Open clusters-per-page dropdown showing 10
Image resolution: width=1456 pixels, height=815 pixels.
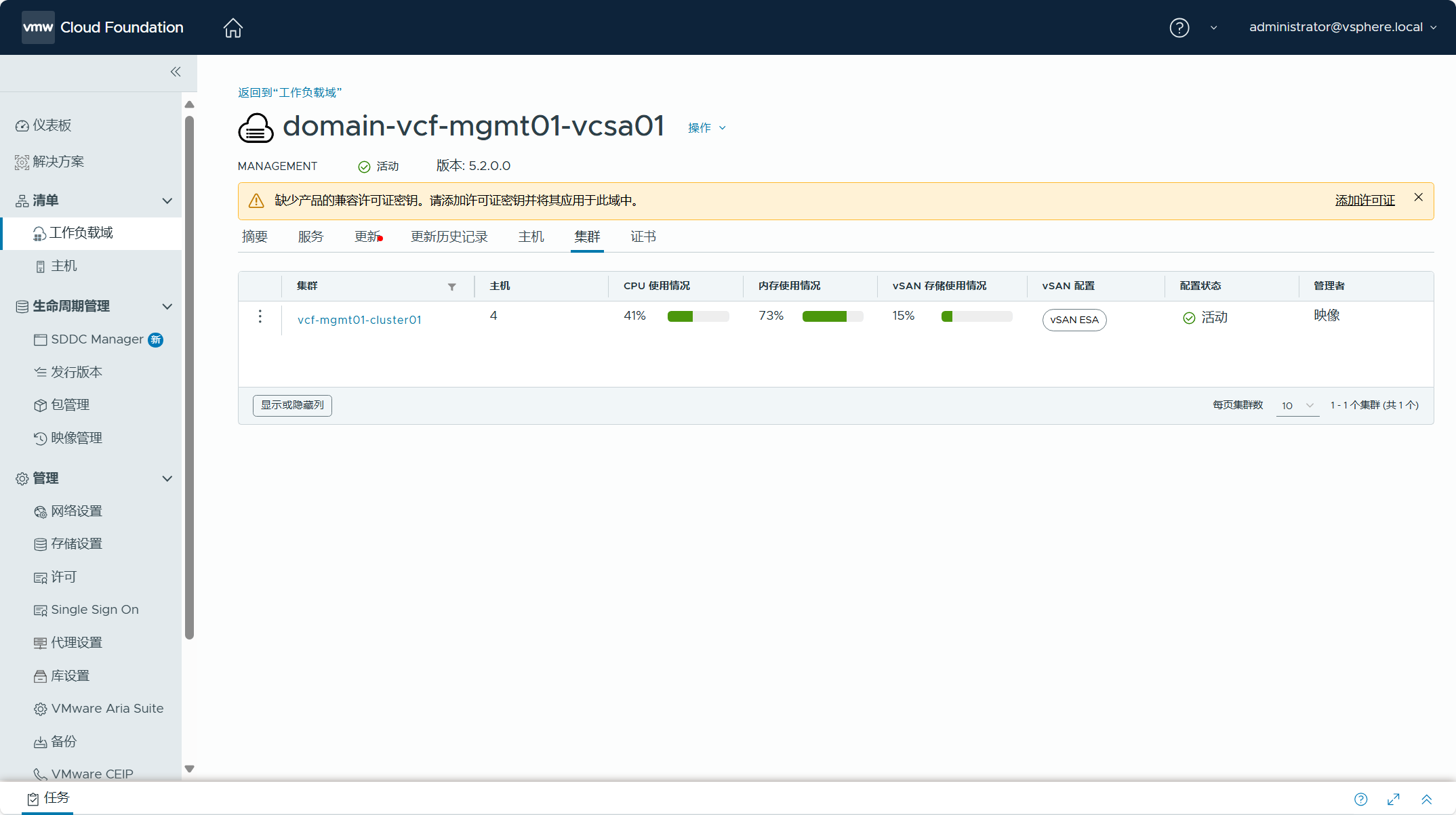pos(1297,406)
